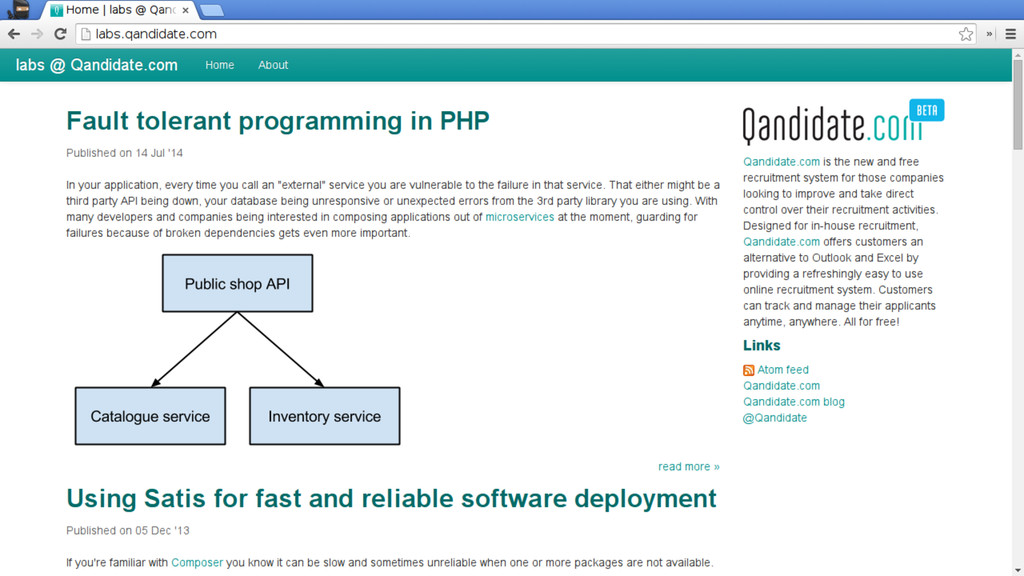Viewport: 1024px width, 576px height.
Task: Open the Qandidate.com link under Links
Action: [781, 386]
